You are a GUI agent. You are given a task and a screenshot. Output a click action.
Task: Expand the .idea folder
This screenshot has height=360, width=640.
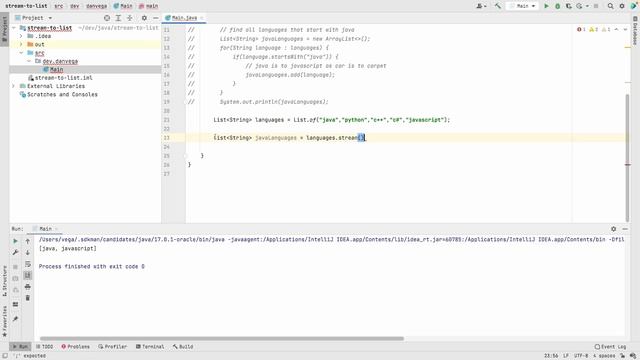pos(21,36)
